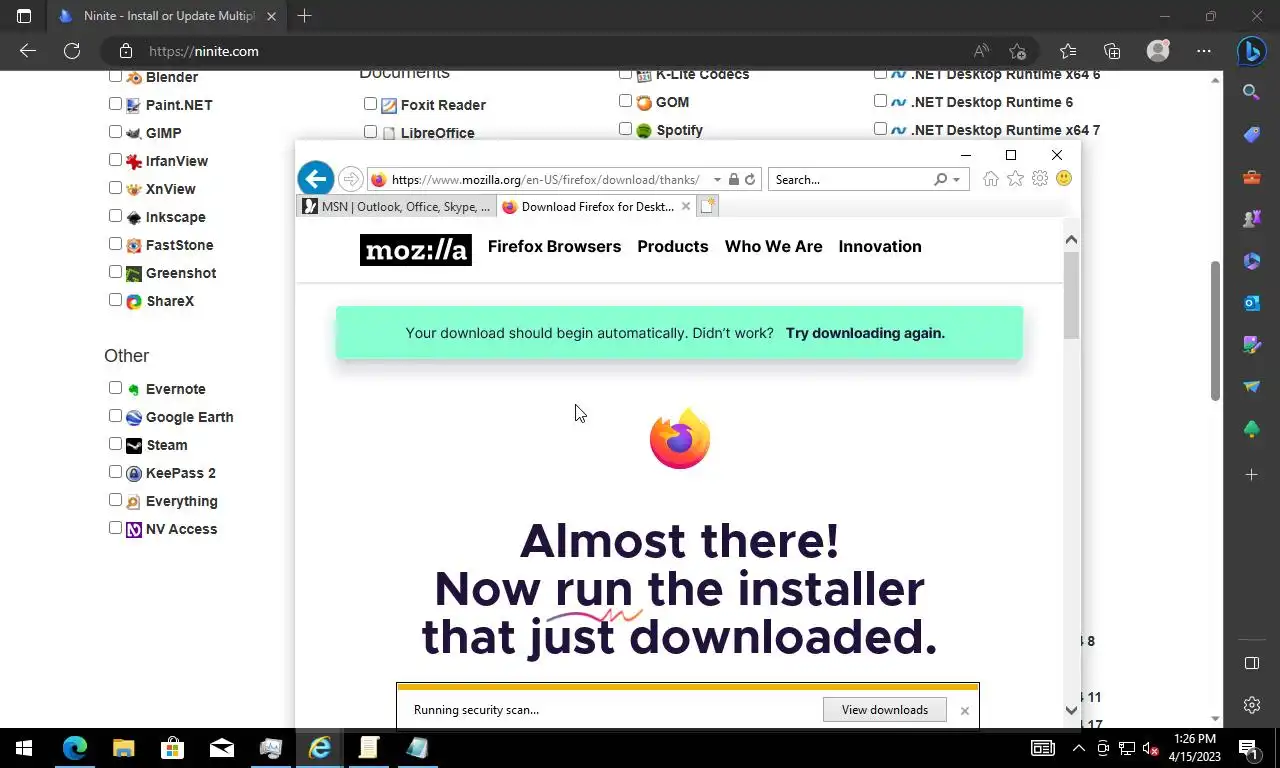Open the Edge sidebar Search icon
1280x768 pixels.
[1251, 92]
